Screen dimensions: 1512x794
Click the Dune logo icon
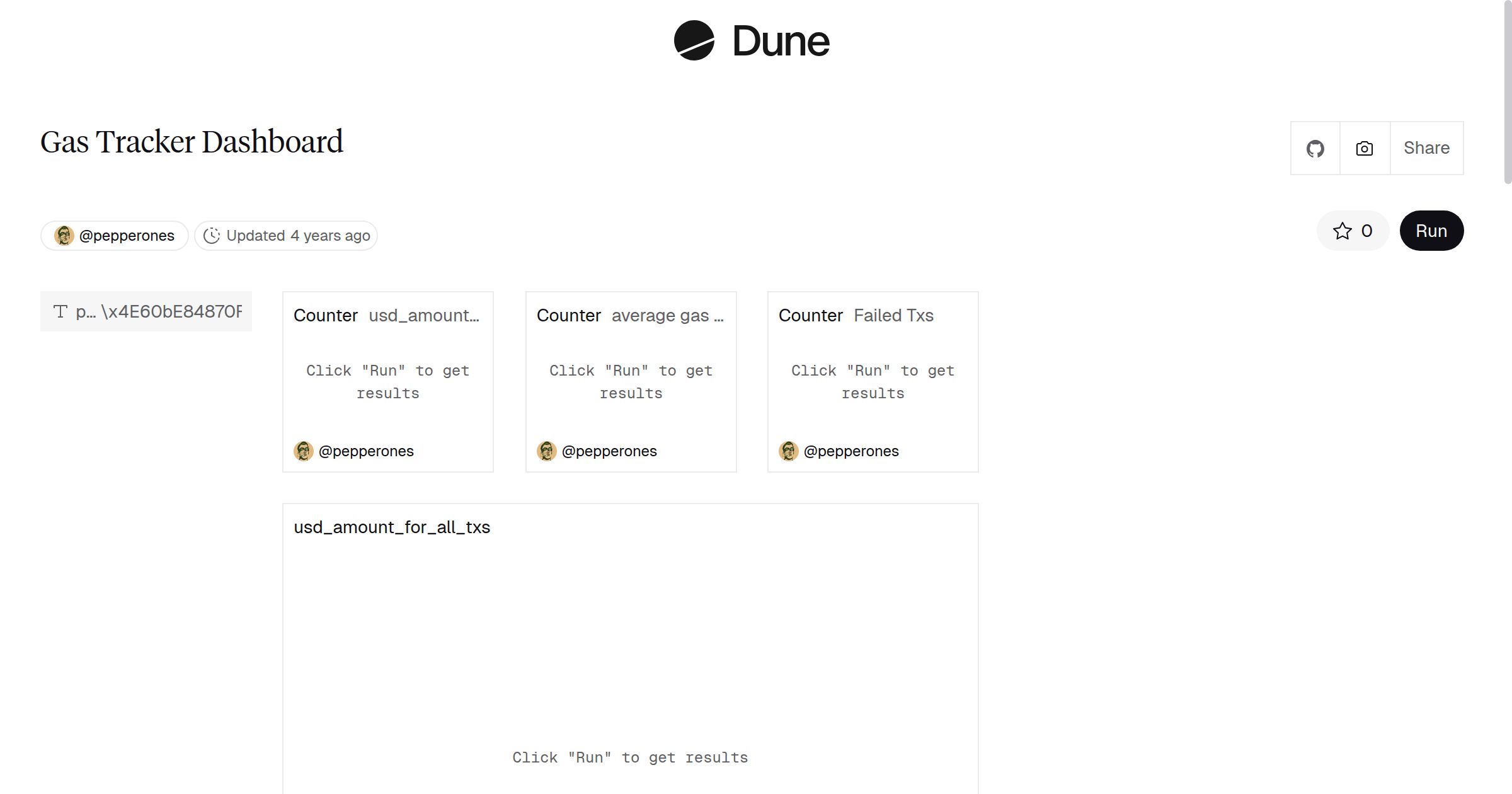pyautogui.click(x=694, y=40)
